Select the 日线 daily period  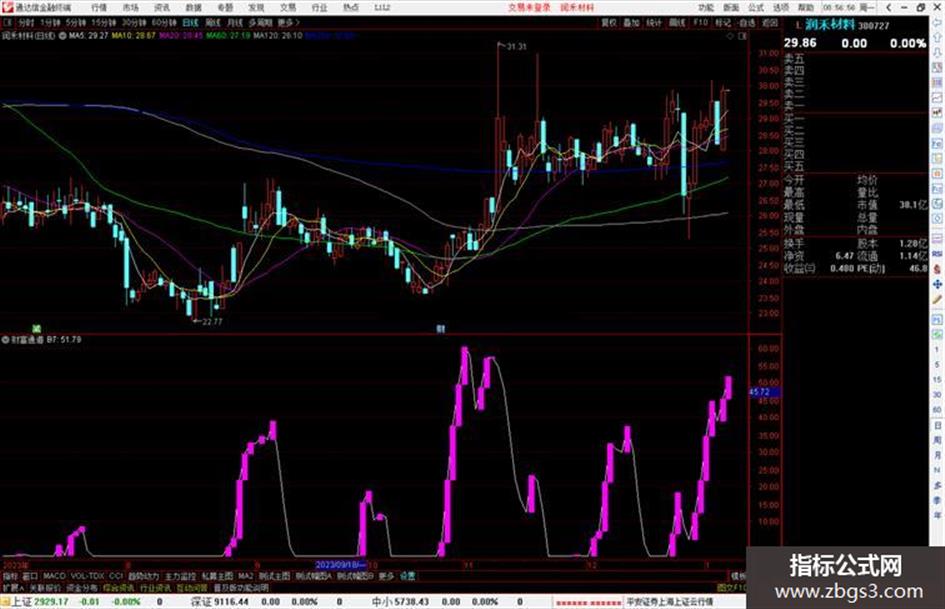[x=190, y=22]
